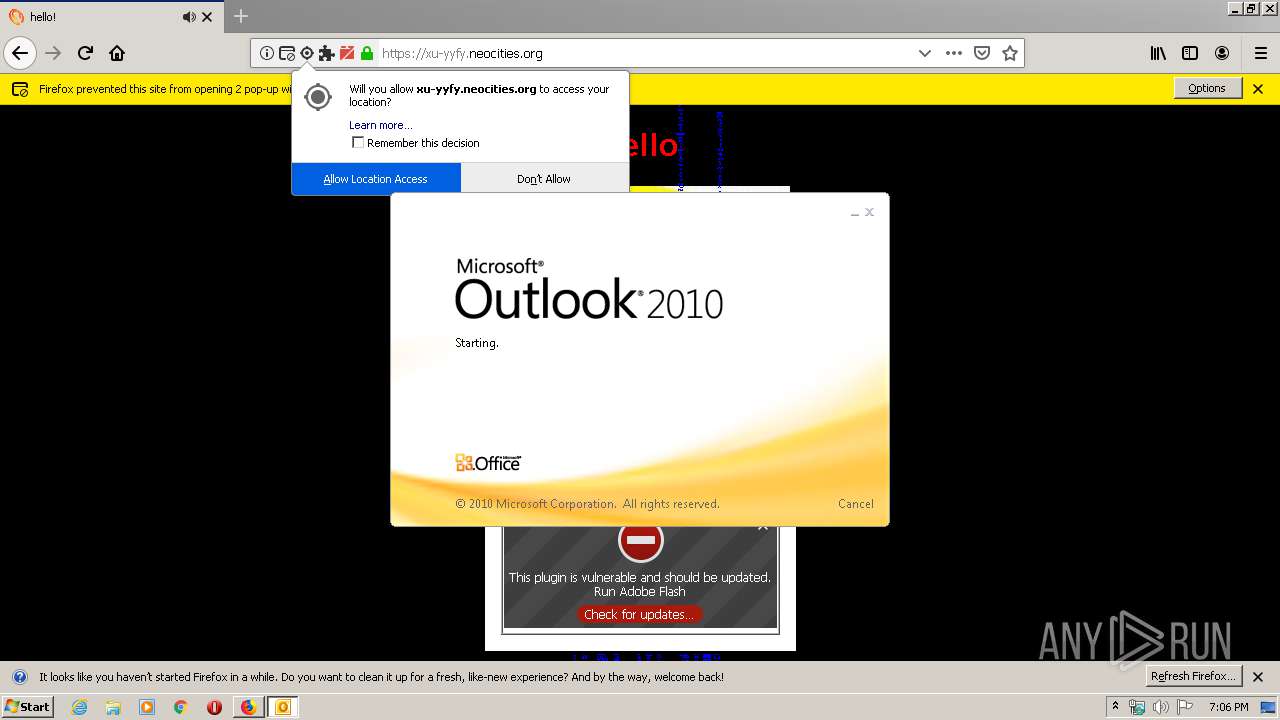The image size is (1280, 720).
Task: Expand the address bar history dropdown
Action: (x=924, y=53)
